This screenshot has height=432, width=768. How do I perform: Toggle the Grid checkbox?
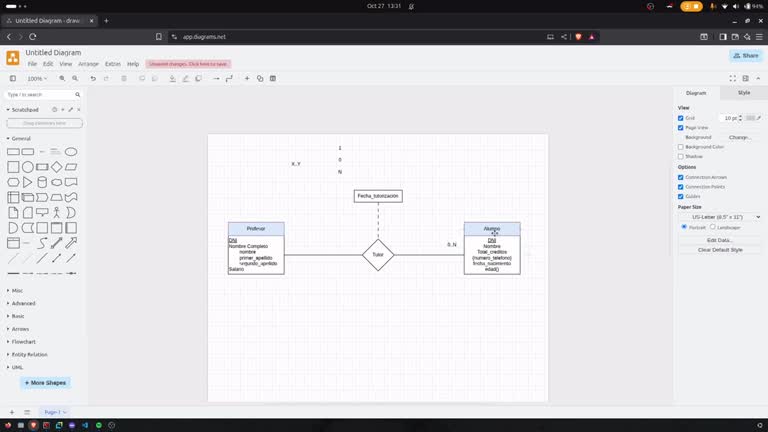point(680,118)
